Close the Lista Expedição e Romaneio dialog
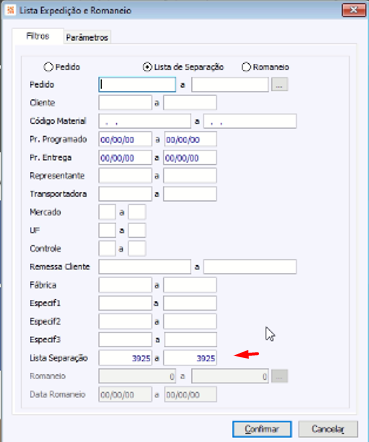This screenshot has width=369, height=442. point(354,10)
